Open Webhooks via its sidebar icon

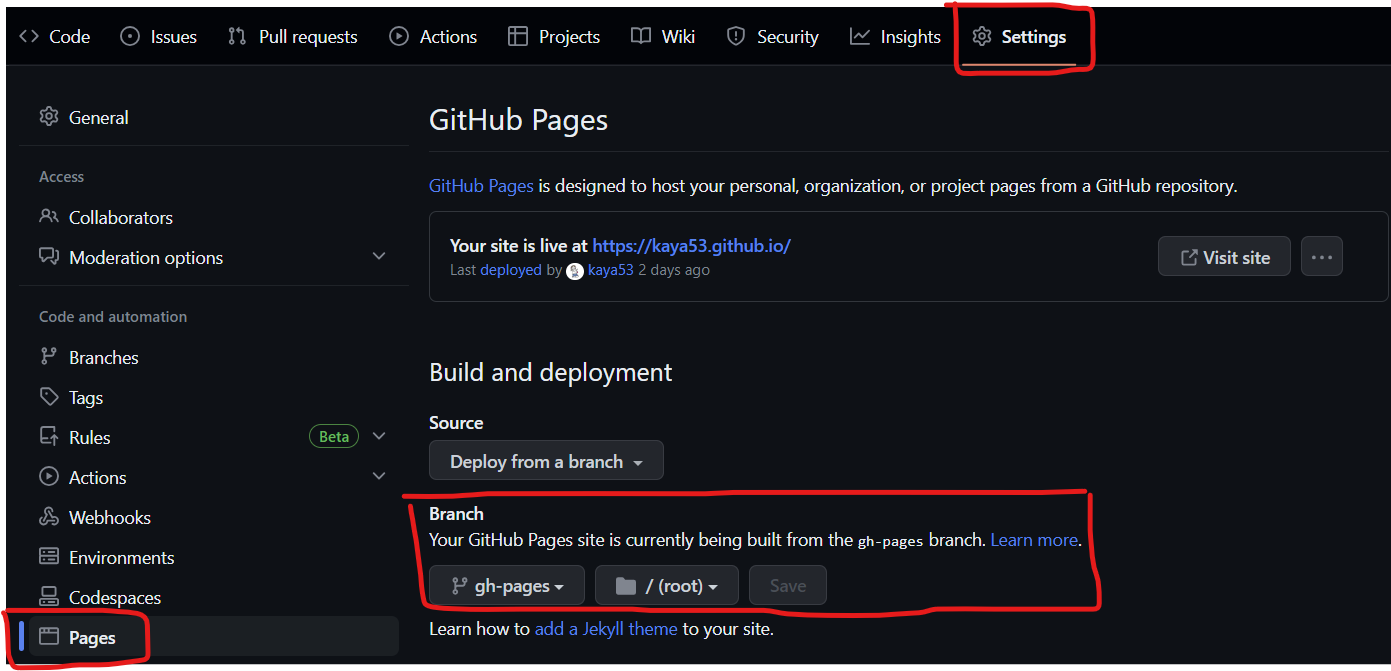[49, 517]
